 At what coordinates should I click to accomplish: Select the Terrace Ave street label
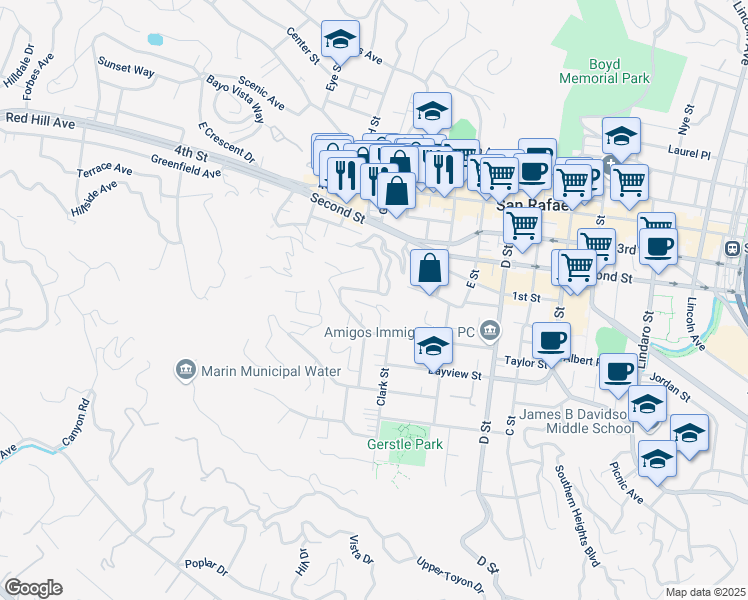105,169
